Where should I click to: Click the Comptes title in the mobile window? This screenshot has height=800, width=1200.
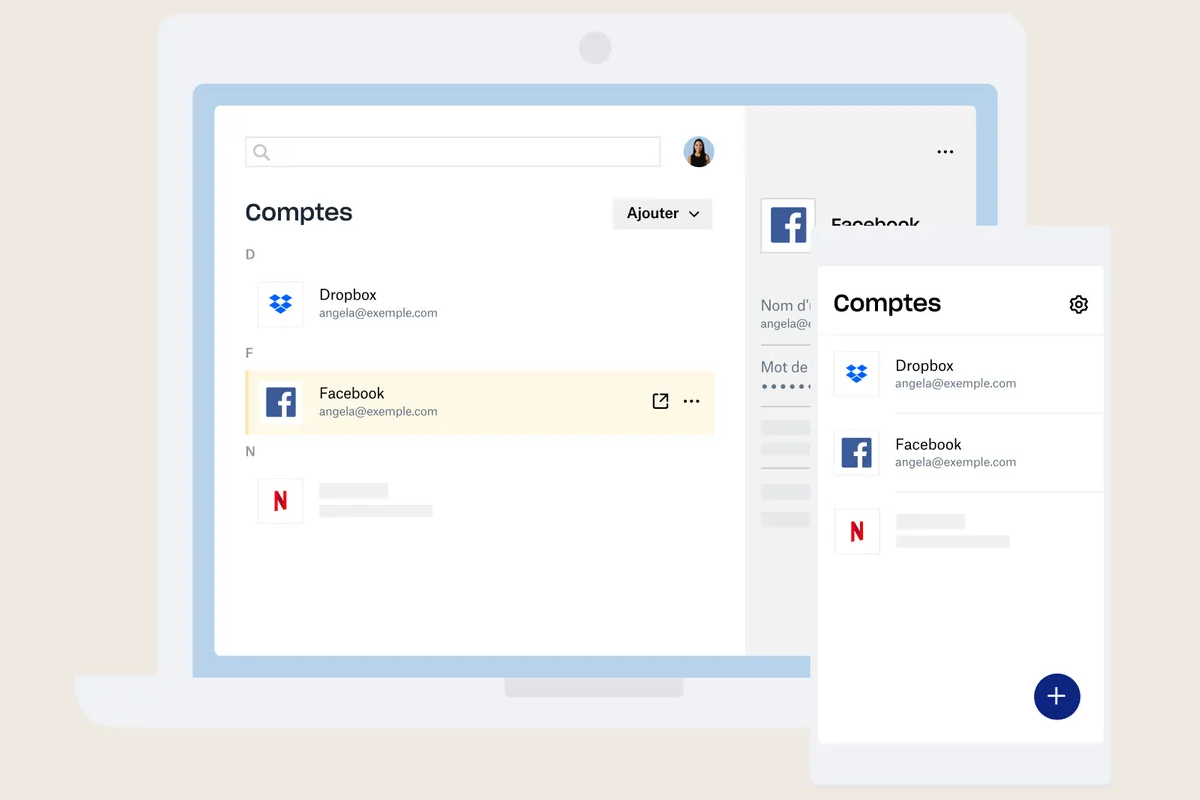887,303
